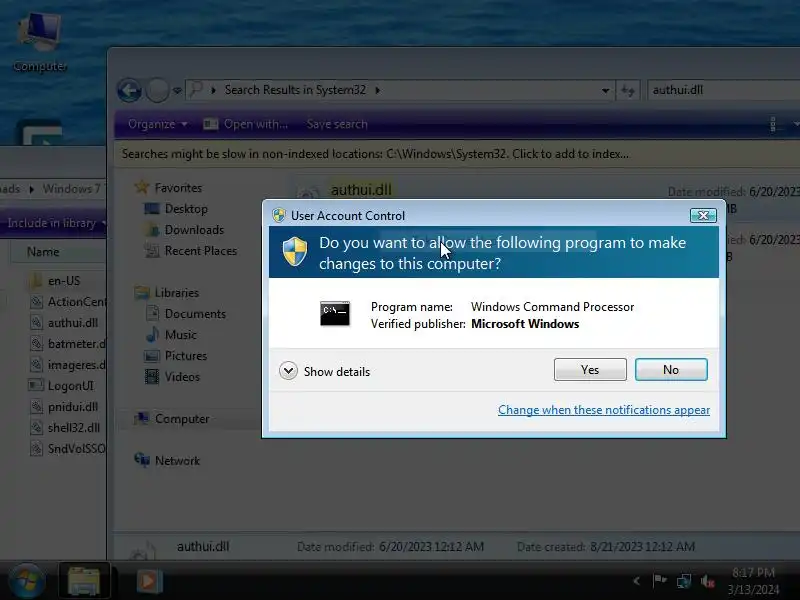Viewport: 800px width, 600px height.
Task: Click the forward navigation button in Explorer
Action: 157,91
